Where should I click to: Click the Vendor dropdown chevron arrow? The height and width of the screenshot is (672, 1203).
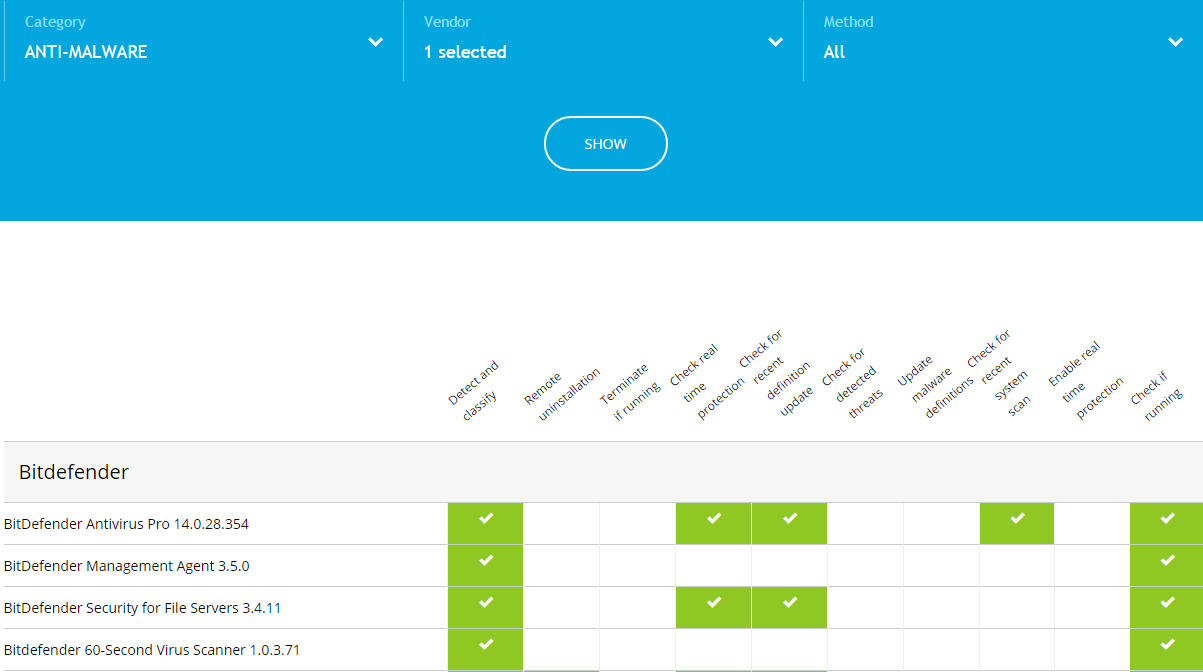coord(775,42)
